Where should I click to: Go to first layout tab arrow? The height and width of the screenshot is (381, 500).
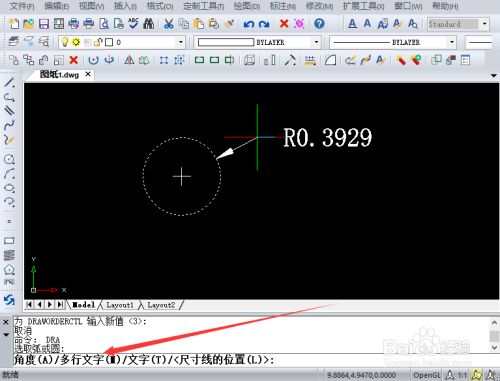[x=29, y=304]
